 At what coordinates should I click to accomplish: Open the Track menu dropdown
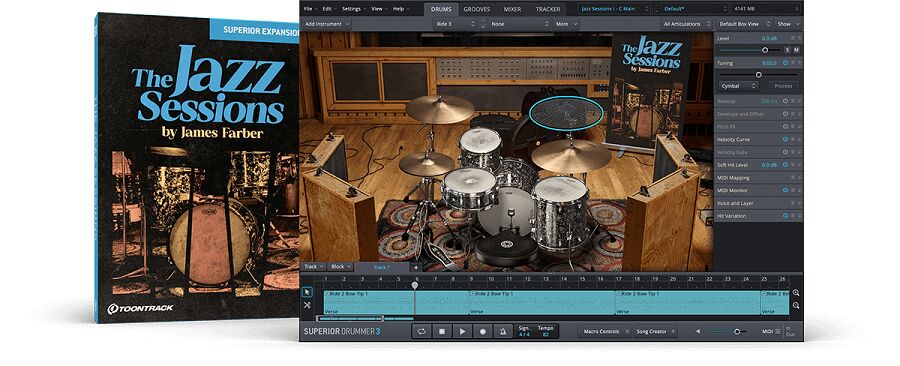tap(313, 267)
